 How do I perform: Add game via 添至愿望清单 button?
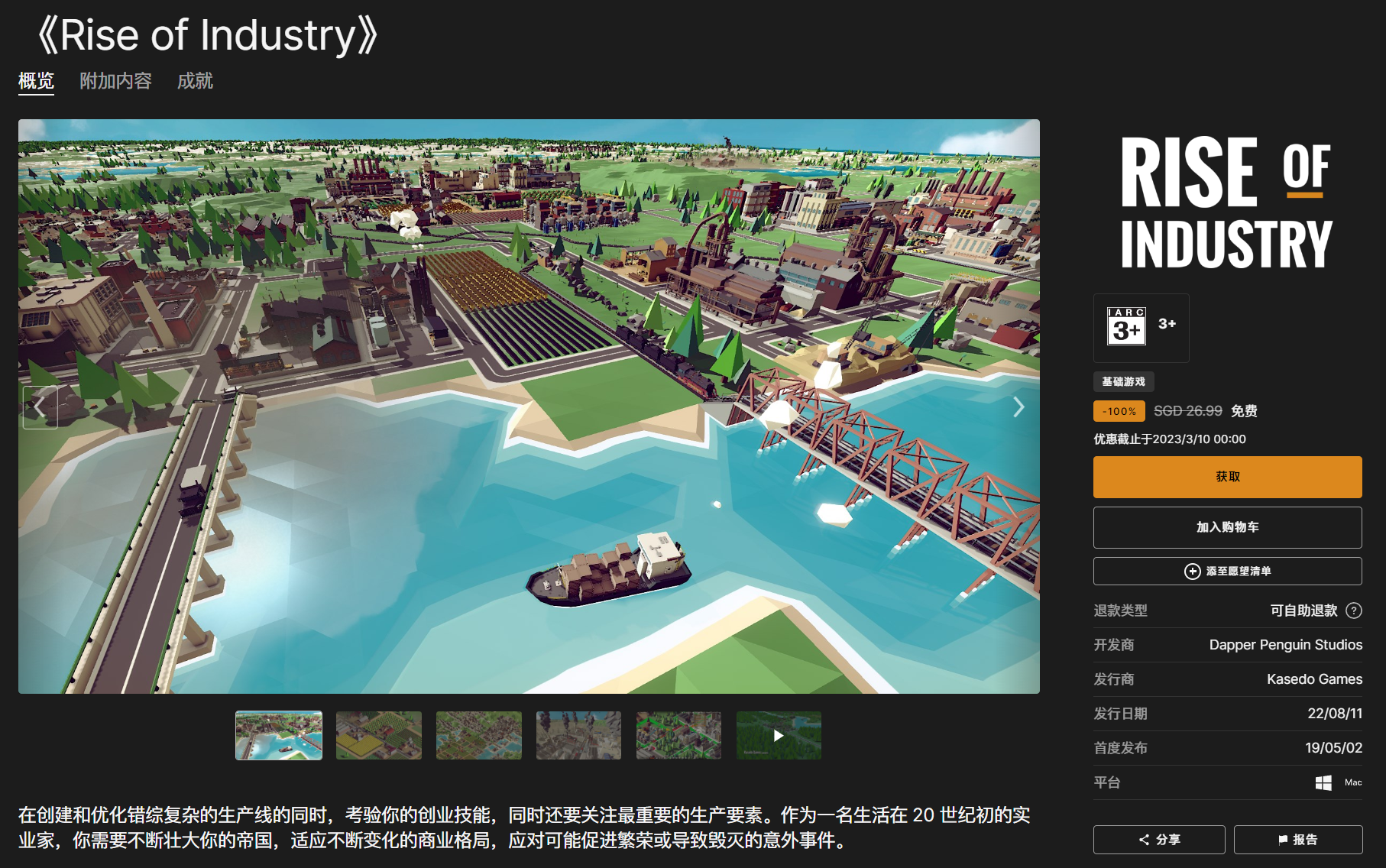(x=1227, y=572)
